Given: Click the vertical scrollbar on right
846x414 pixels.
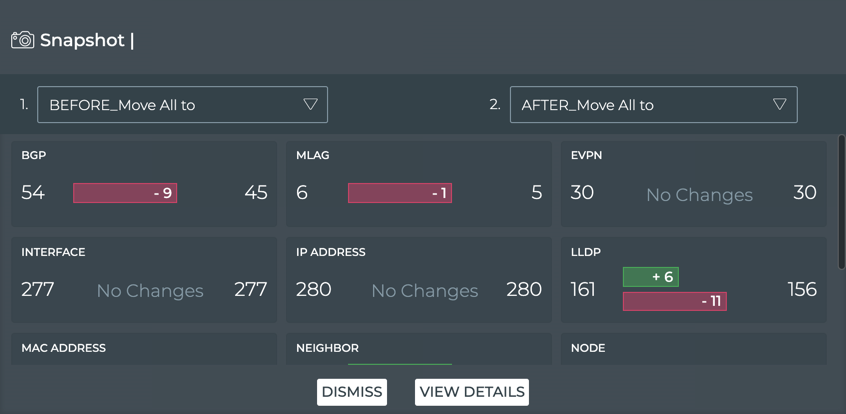Looking at the screenshot, I should point(841,200).
